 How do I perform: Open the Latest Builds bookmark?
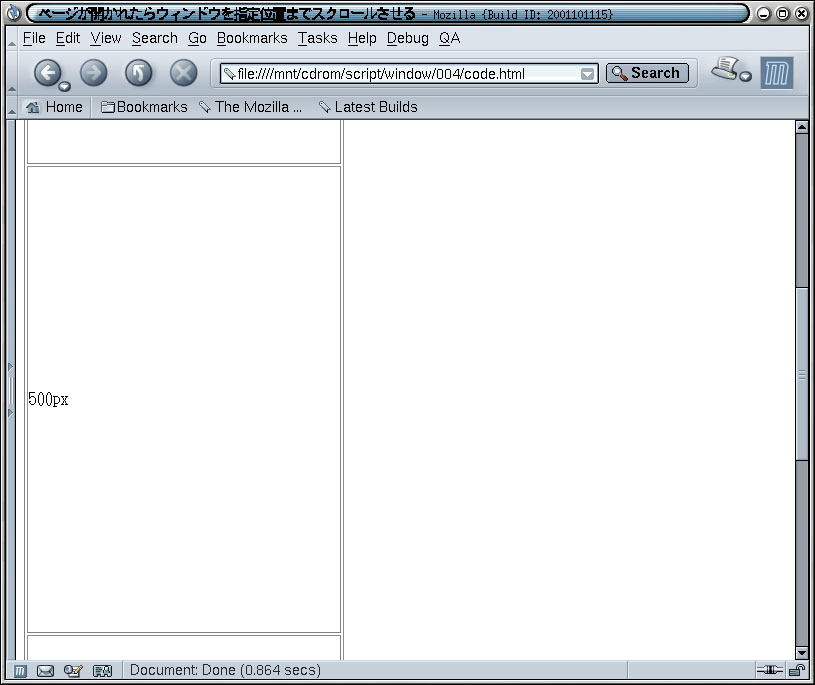(368, 107)
